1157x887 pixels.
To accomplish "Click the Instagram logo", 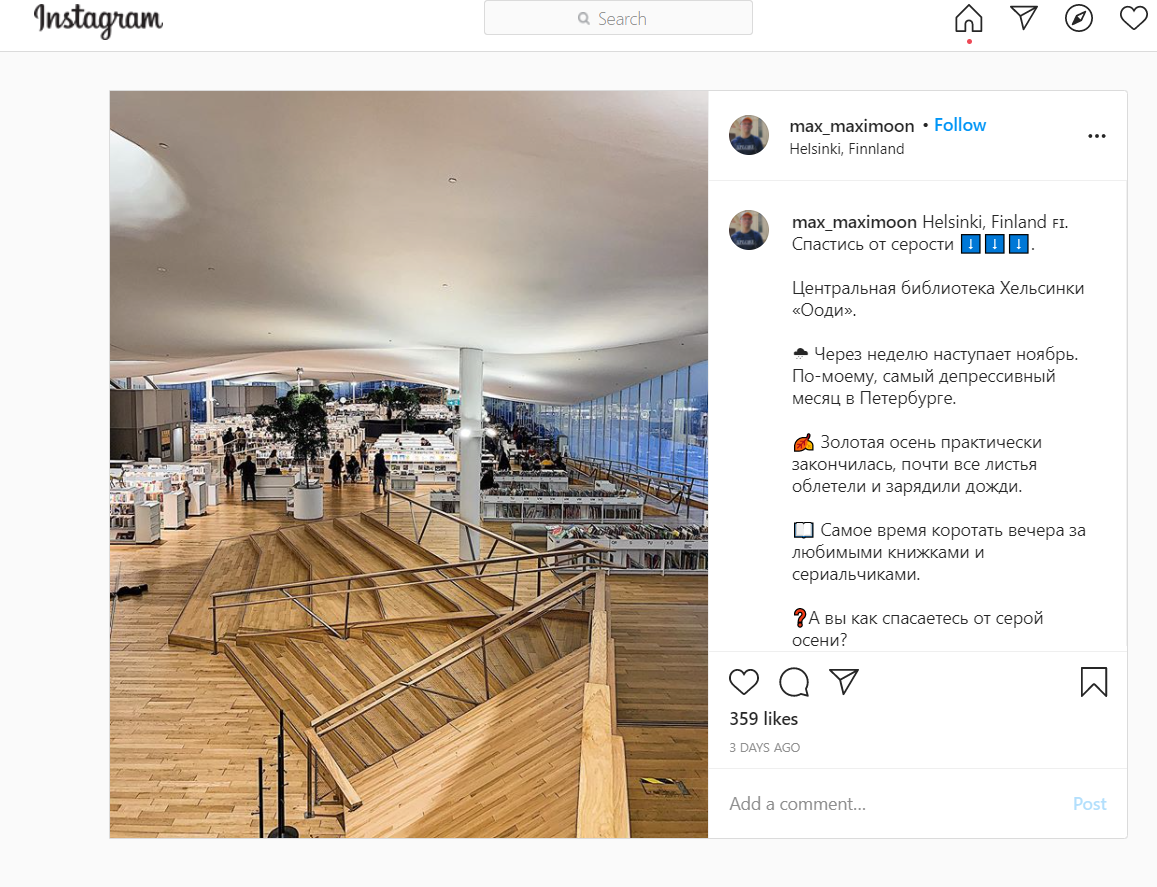I will [98, 20].
